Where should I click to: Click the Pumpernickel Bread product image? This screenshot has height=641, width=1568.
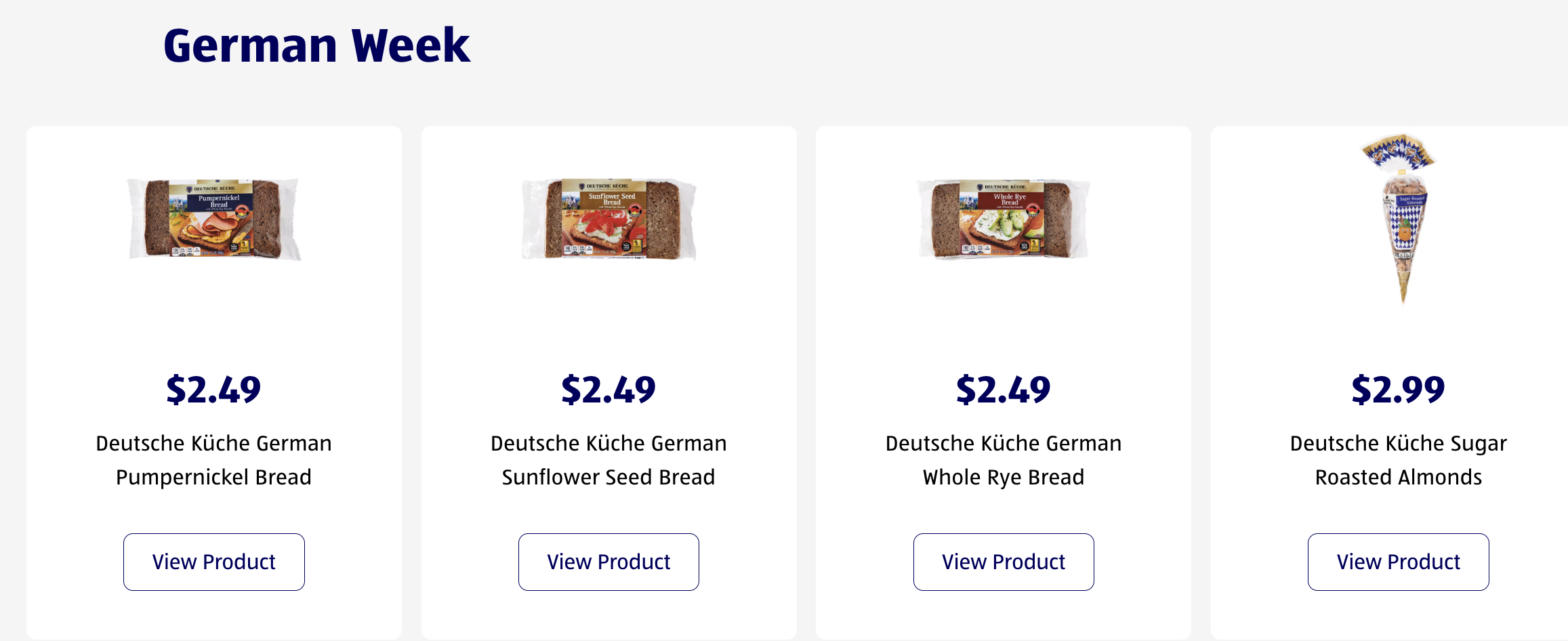click(214, 219)
